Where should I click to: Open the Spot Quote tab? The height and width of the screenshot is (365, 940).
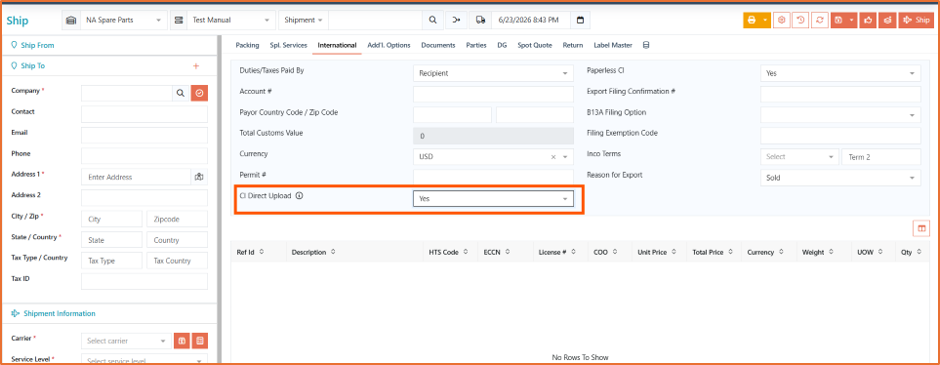[535, 45]
